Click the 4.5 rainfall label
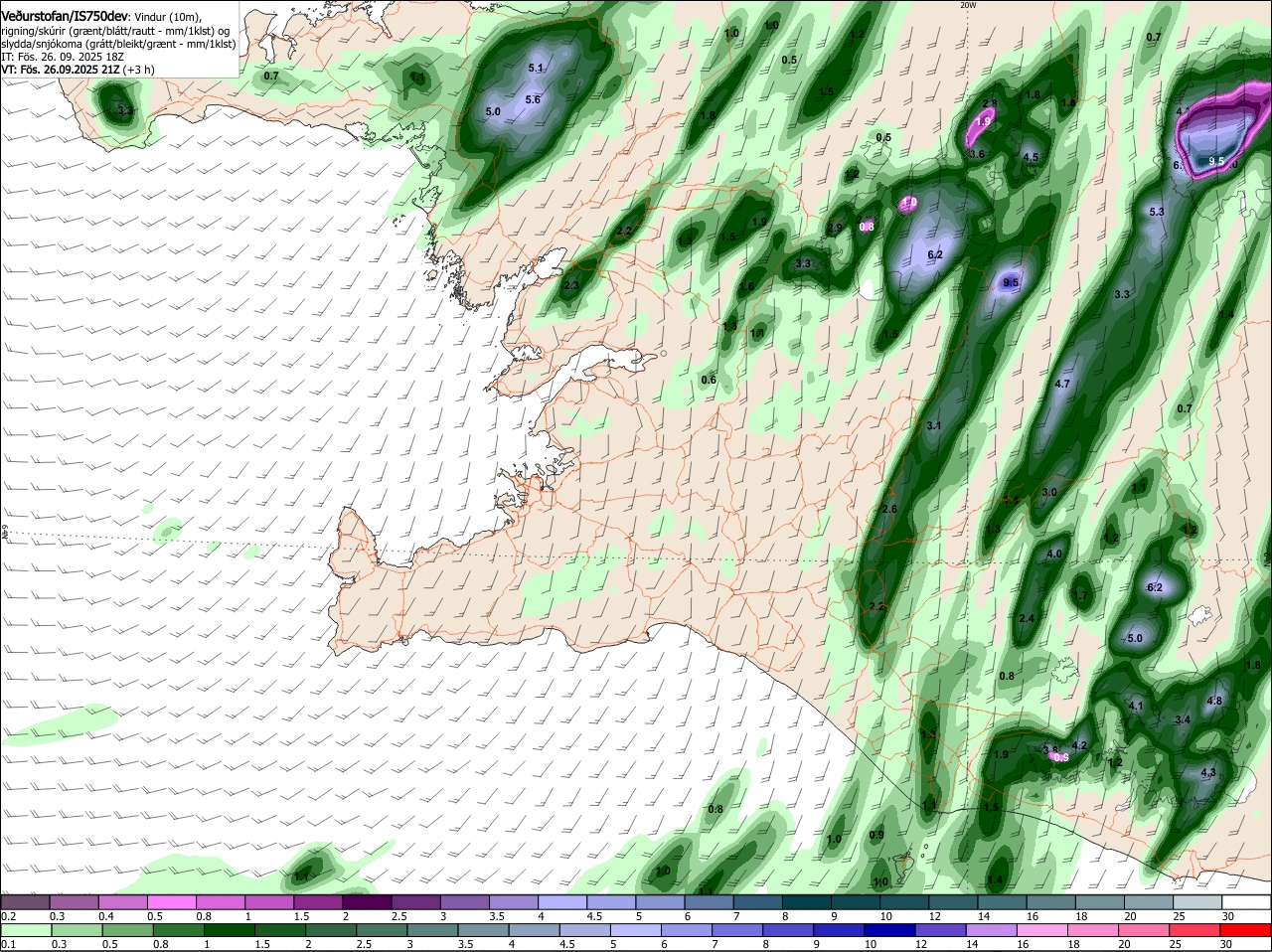 tap(1031, 157)
